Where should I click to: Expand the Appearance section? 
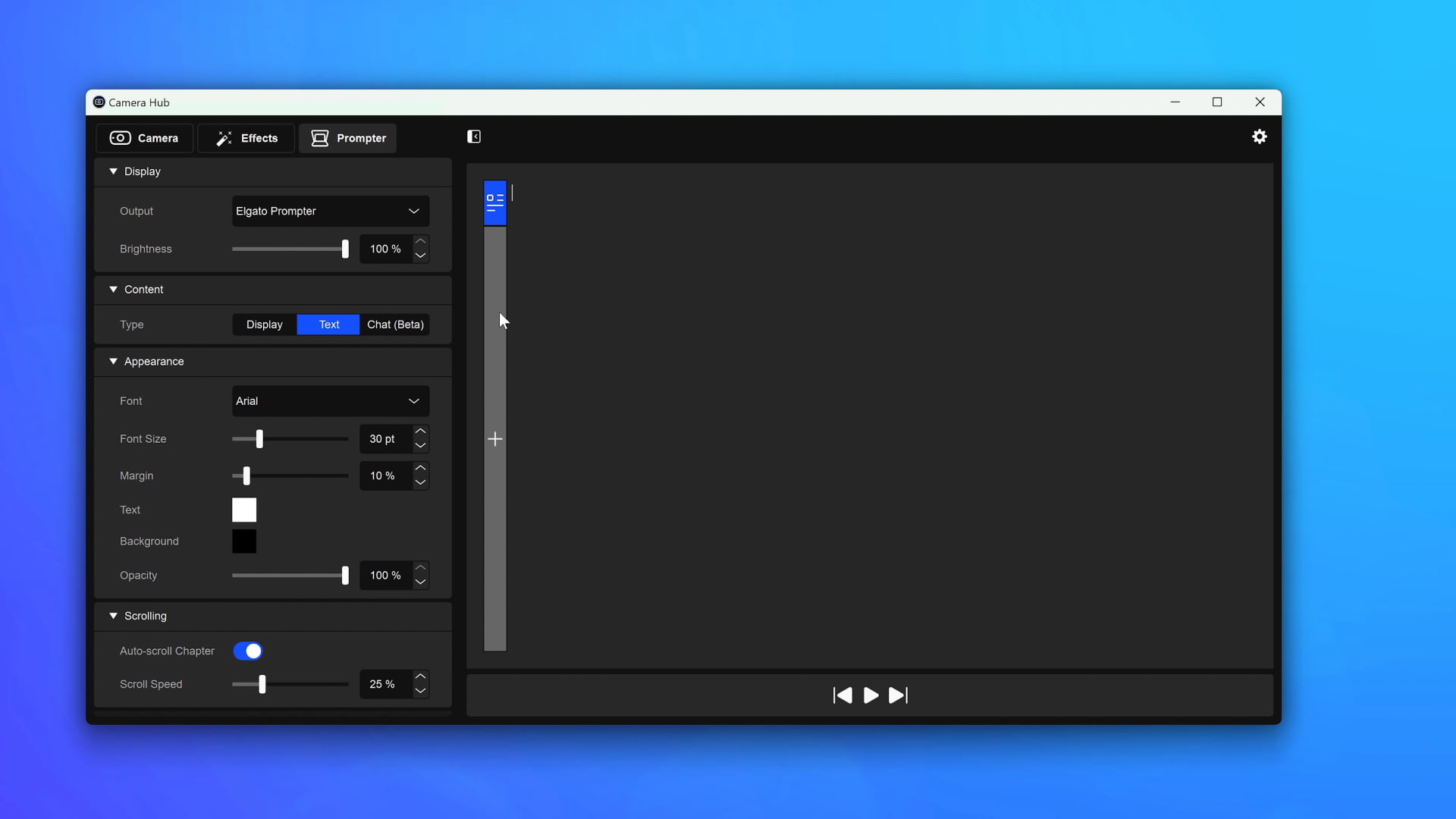pyautogui.click(x=113, y=361)
